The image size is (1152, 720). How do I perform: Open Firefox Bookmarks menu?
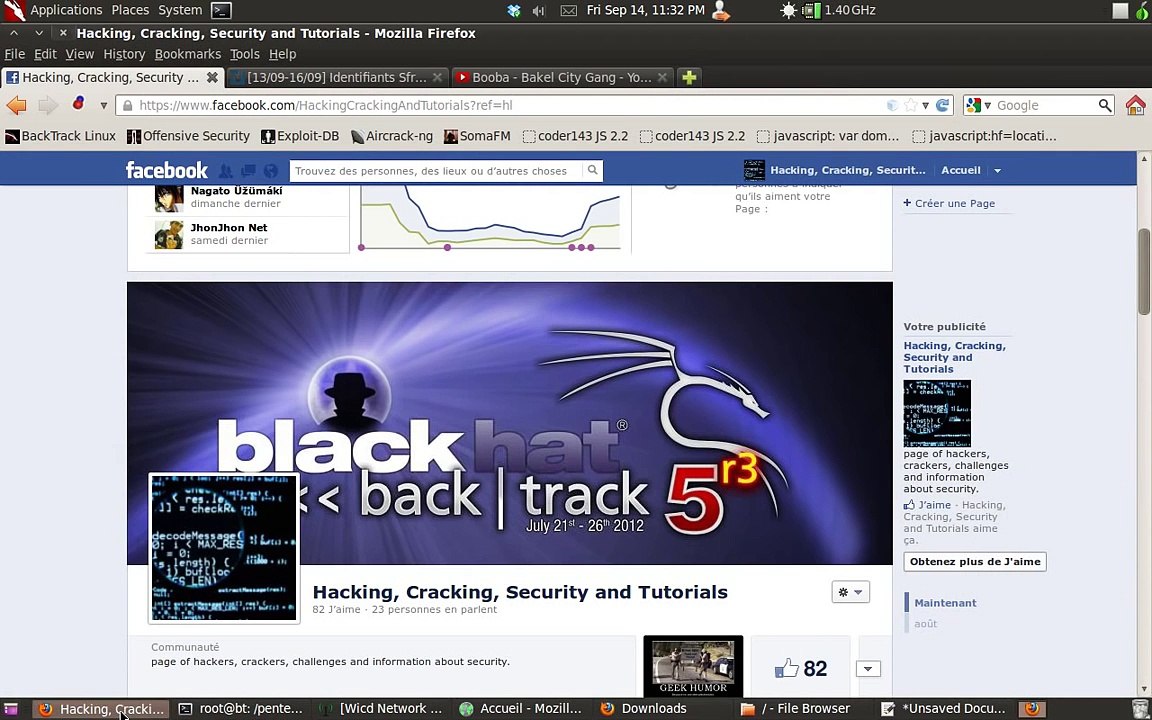click(x=187, y=54)
